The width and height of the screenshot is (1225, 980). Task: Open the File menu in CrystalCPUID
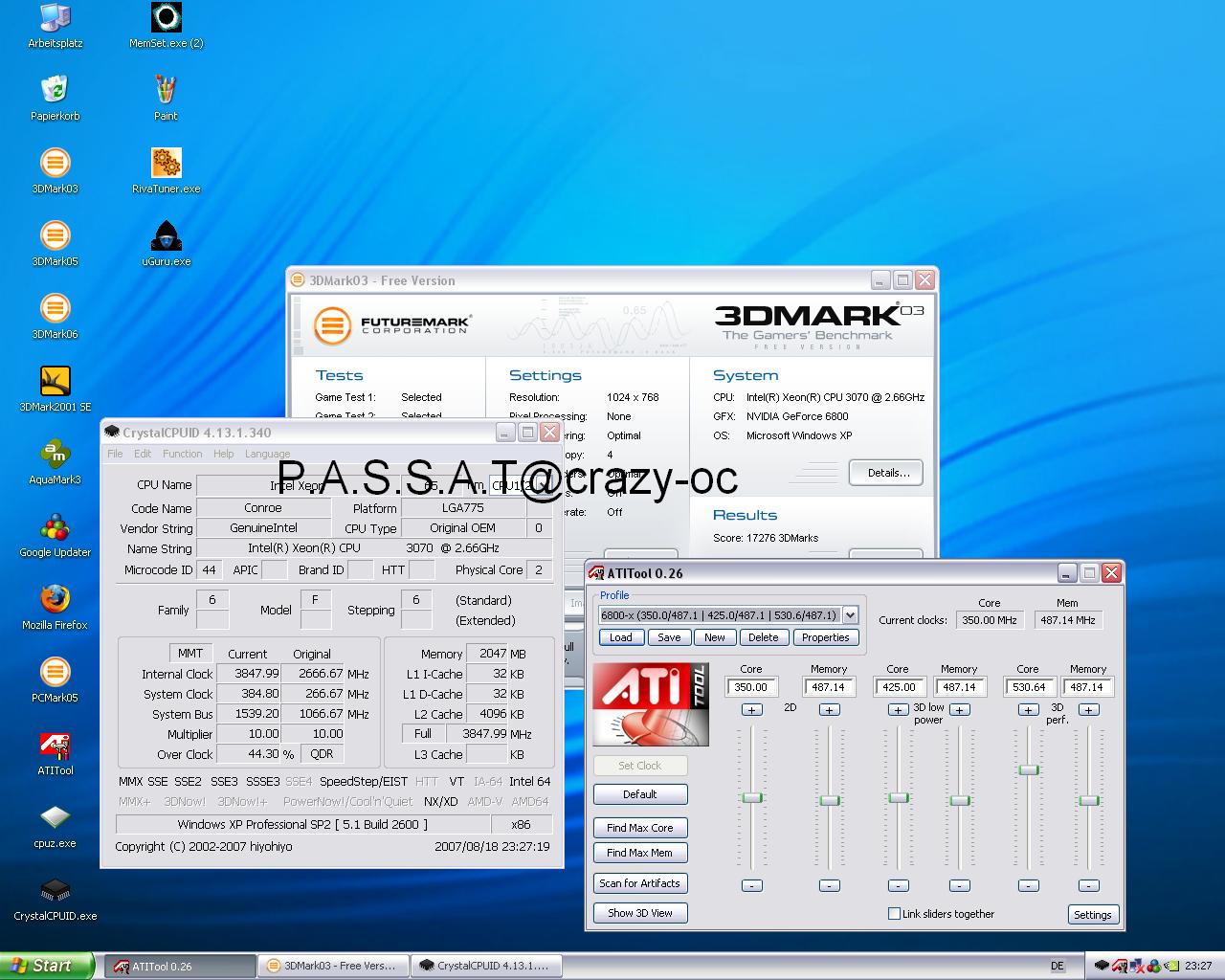pyautogui.click(x=115, y=454)
